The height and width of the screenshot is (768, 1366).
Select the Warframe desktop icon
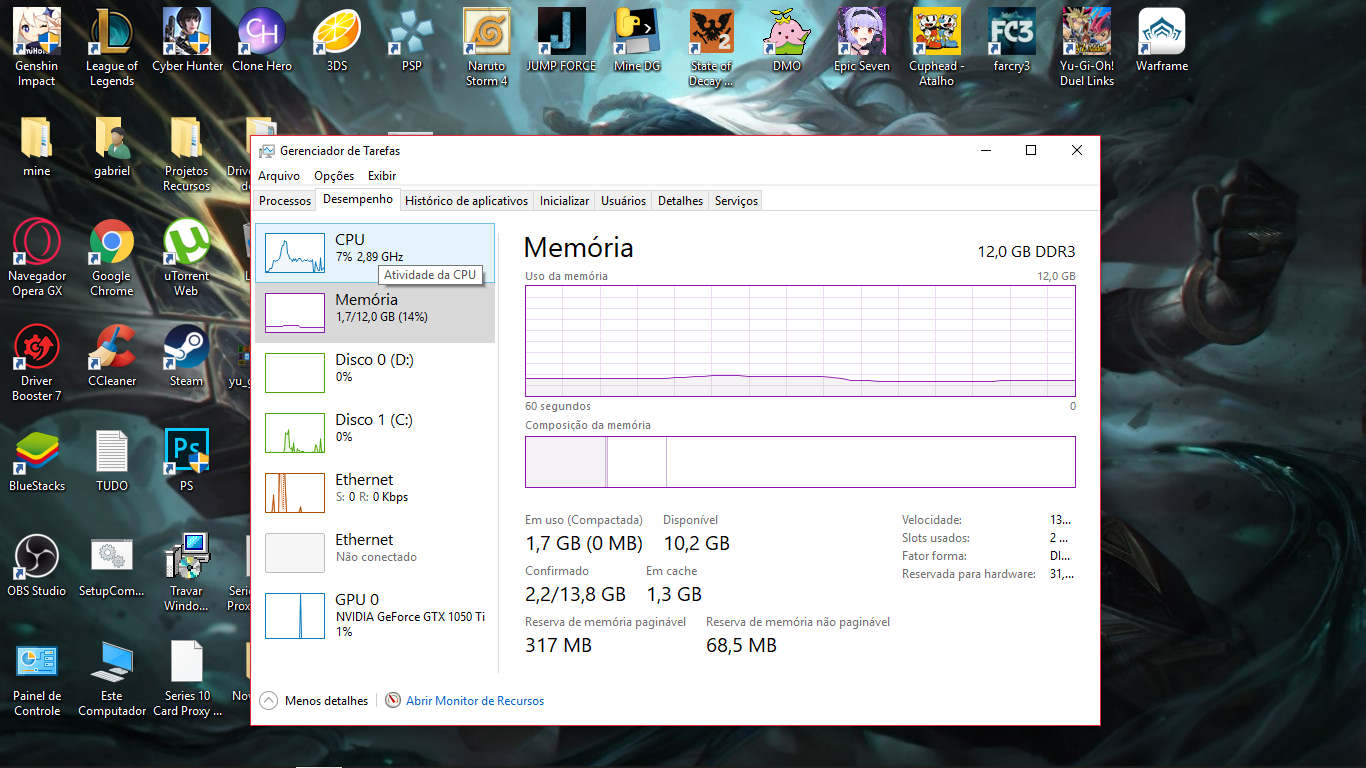[x=1162, y=40]
